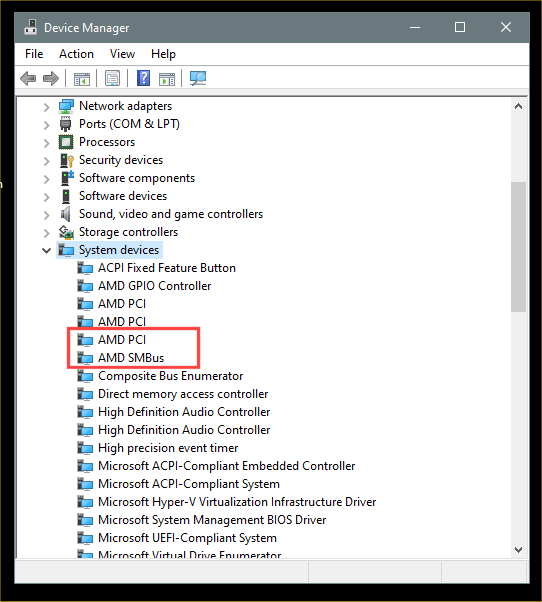Click Scan for hardware changes icon
This screenshot has width=542, height=602.
pos(198,78)
